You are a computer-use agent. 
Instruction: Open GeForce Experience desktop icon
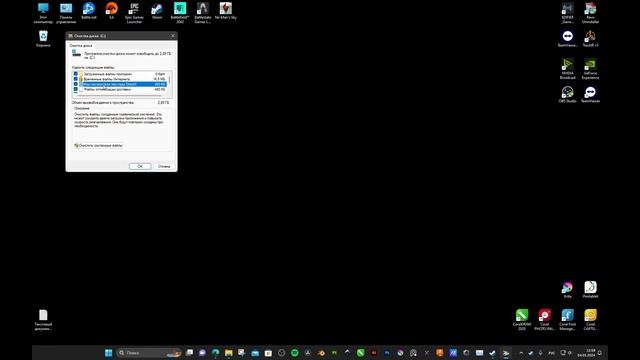pyautogui.click(x=590, y=69)
